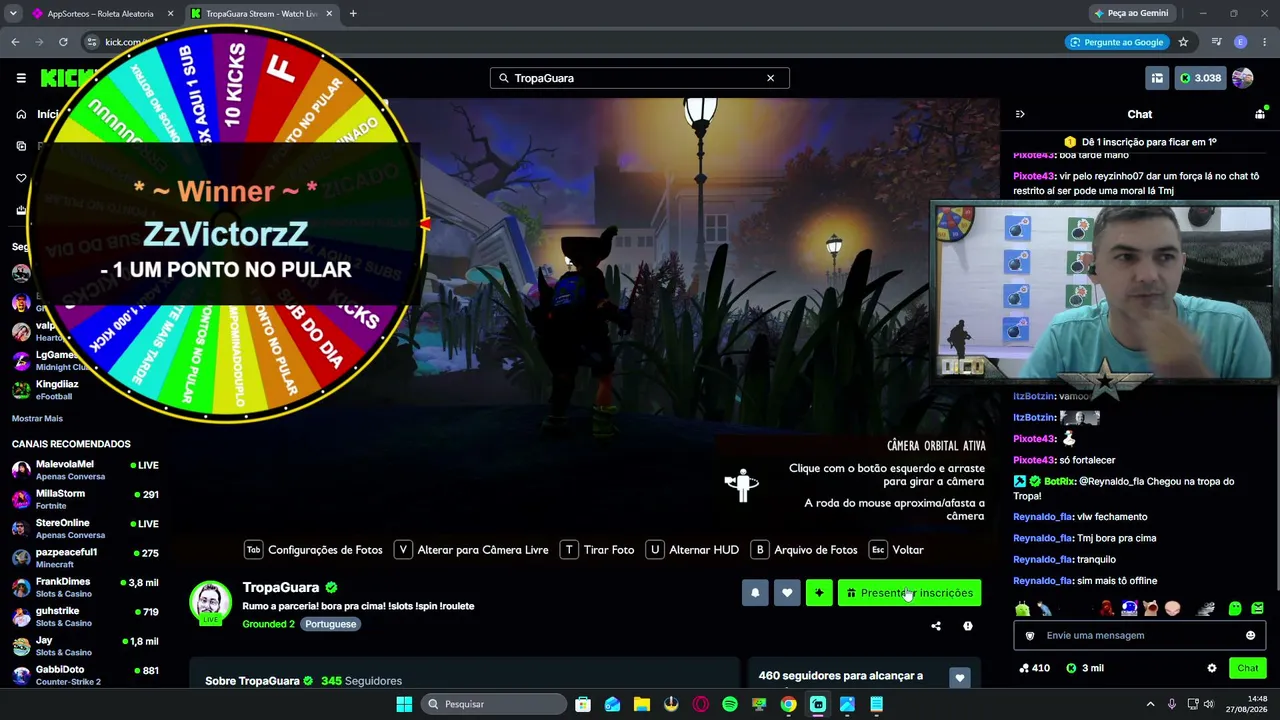
Task: Select the angry green square emote
Action: pos(1257,608)
